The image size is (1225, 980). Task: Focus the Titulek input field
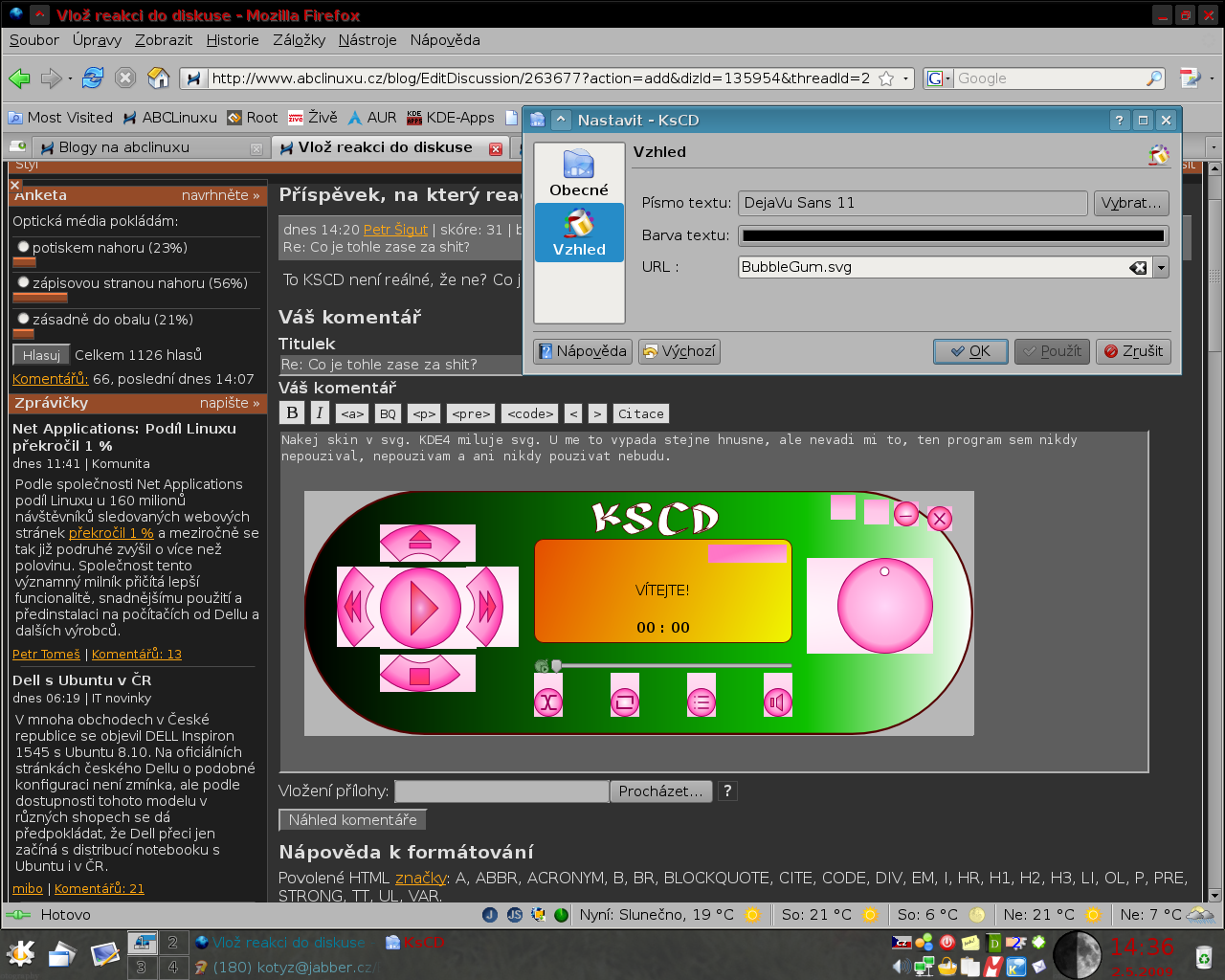pos(400,365)
